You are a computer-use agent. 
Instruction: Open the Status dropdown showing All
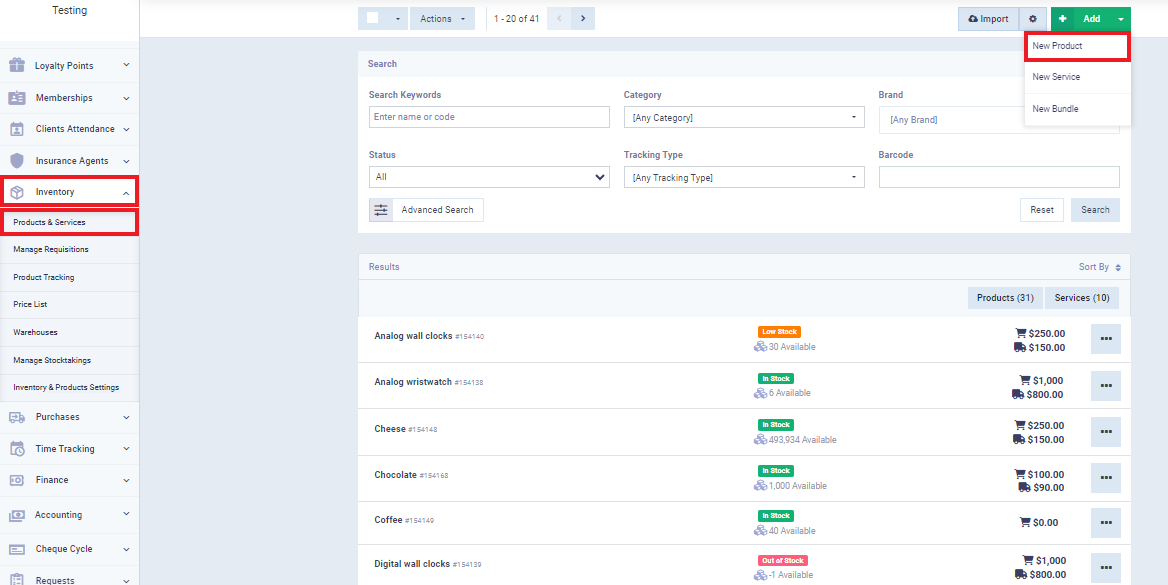[489, 177]
